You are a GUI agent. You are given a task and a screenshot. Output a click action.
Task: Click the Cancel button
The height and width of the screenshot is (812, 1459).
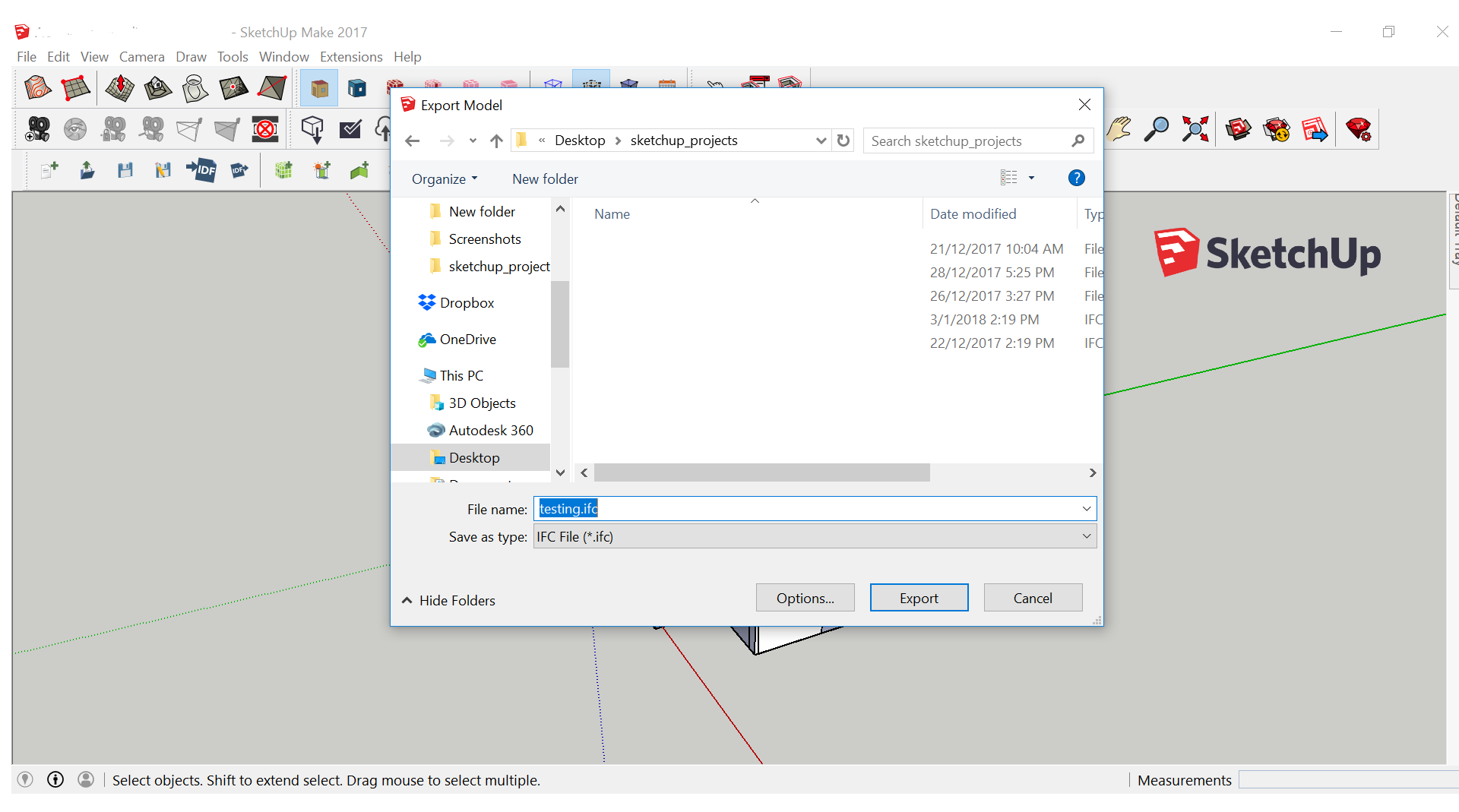1033,598
